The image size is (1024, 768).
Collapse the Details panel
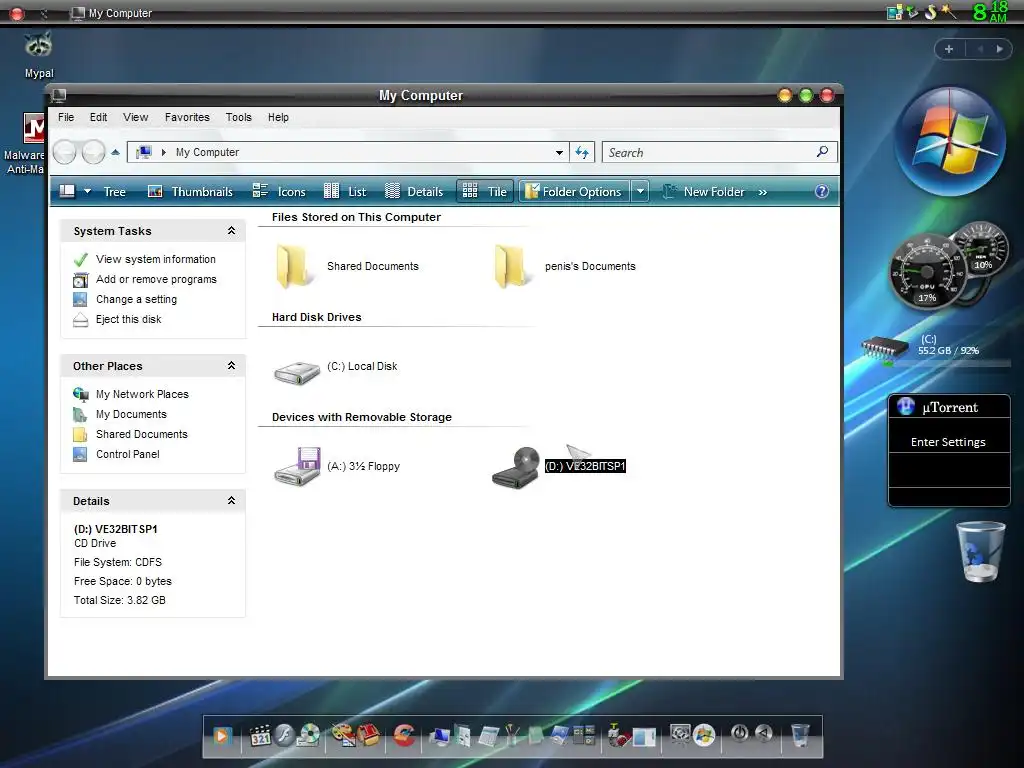point(231,501)
